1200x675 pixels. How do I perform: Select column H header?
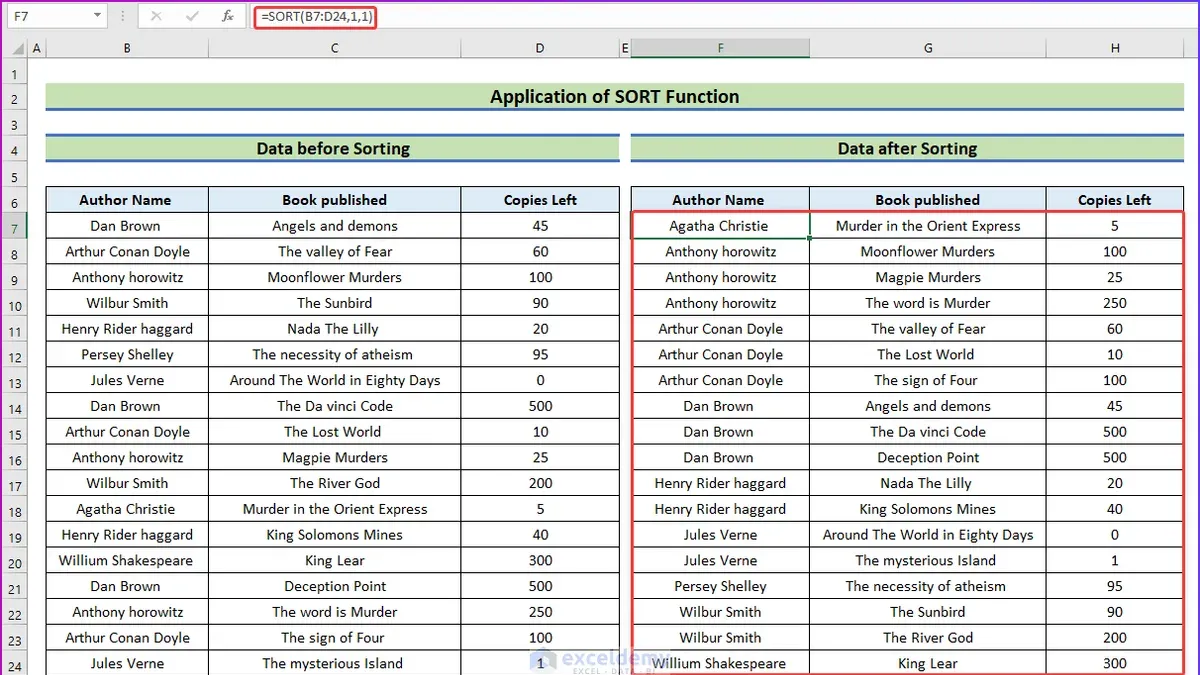(1114, 48)
